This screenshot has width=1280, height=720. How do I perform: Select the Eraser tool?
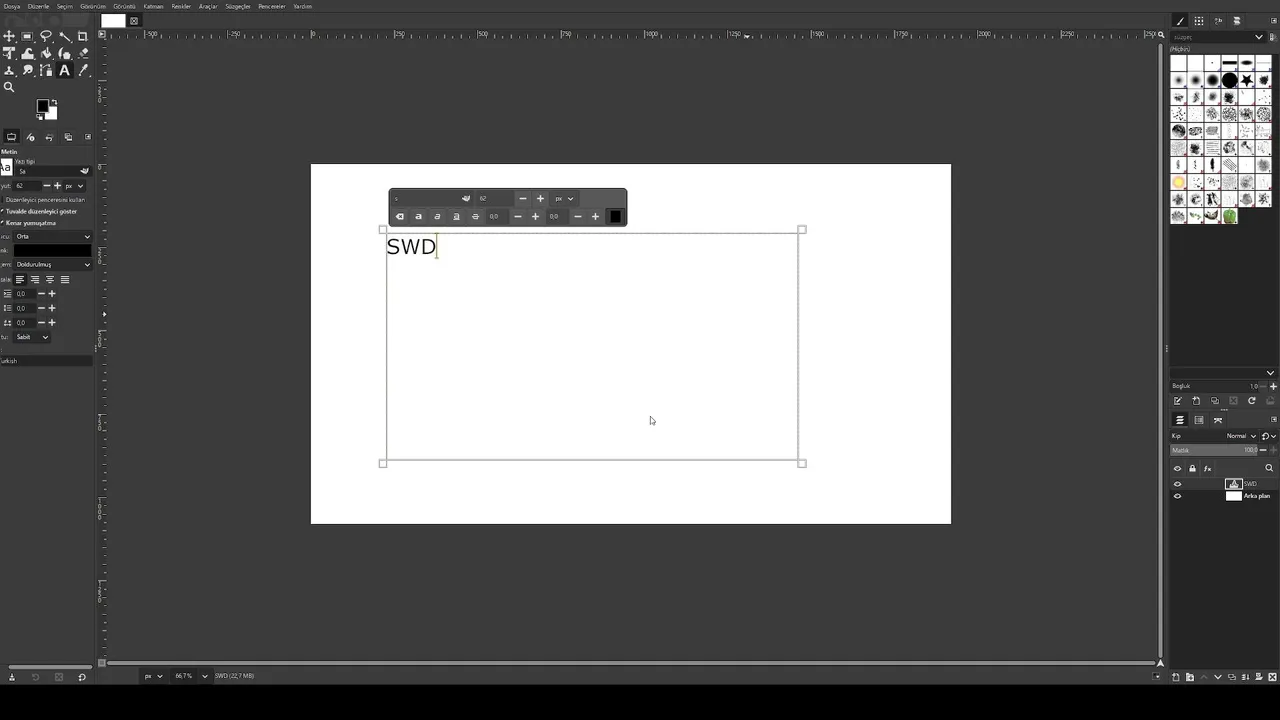(83, 53)
